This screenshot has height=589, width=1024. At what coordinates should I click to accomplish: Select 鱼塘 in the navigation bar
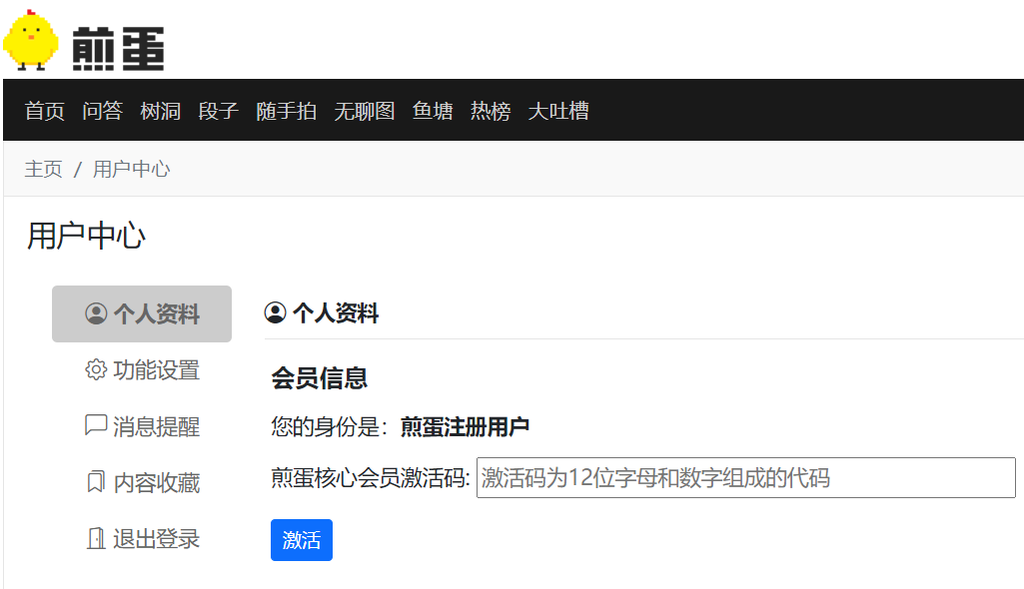tap(433, 111)
